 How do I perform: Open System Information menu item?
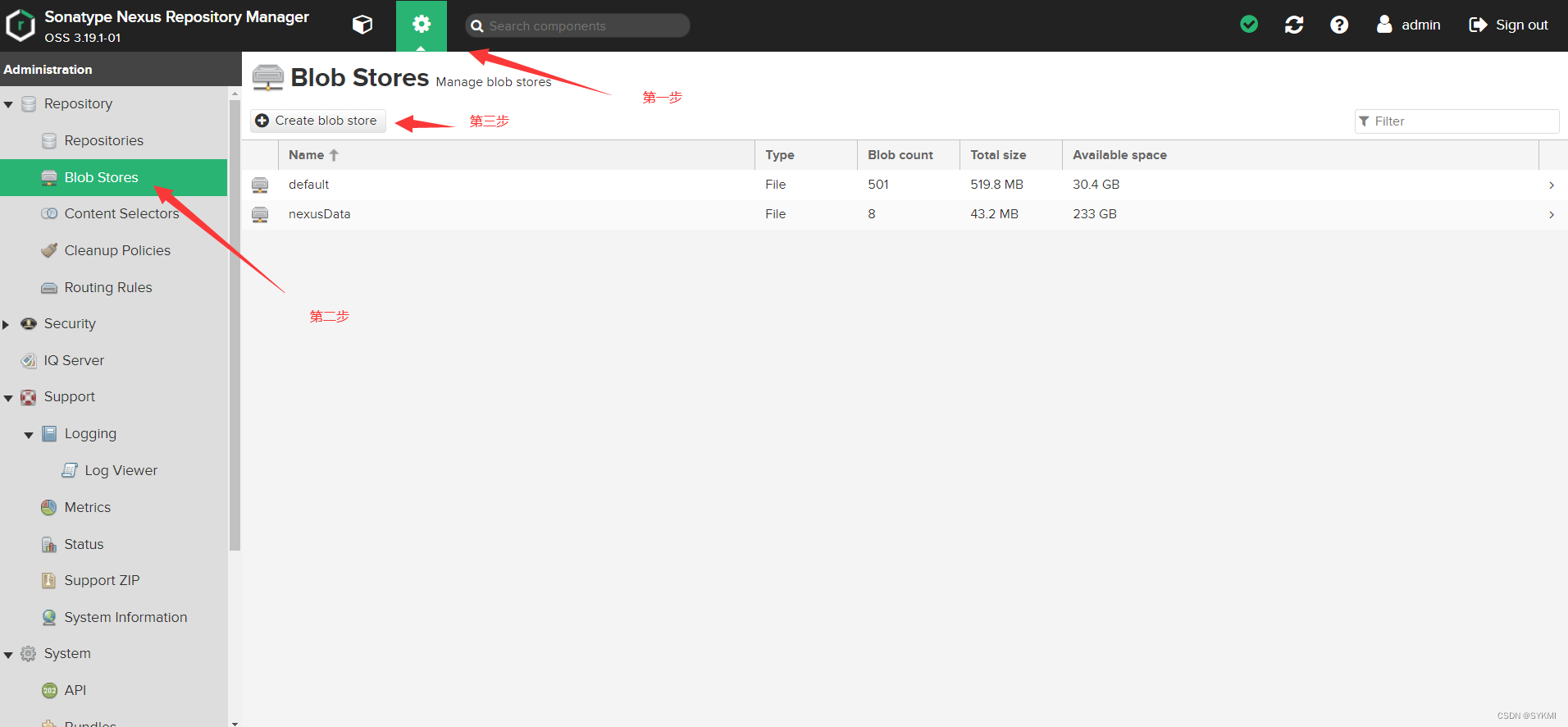114,617
